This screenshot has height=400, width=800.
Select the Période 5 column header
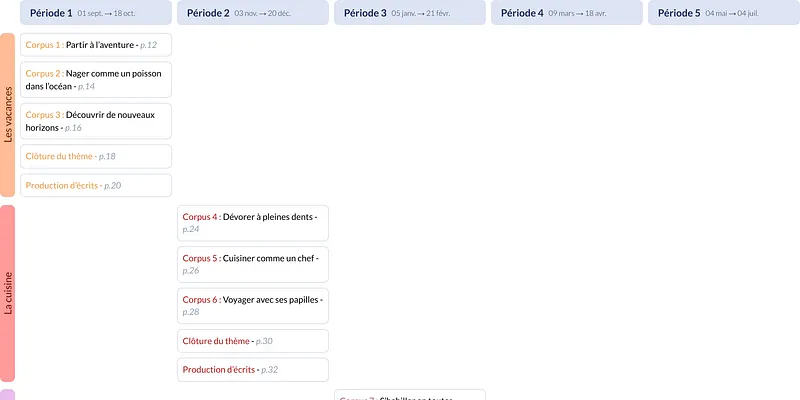click(724, 12)
